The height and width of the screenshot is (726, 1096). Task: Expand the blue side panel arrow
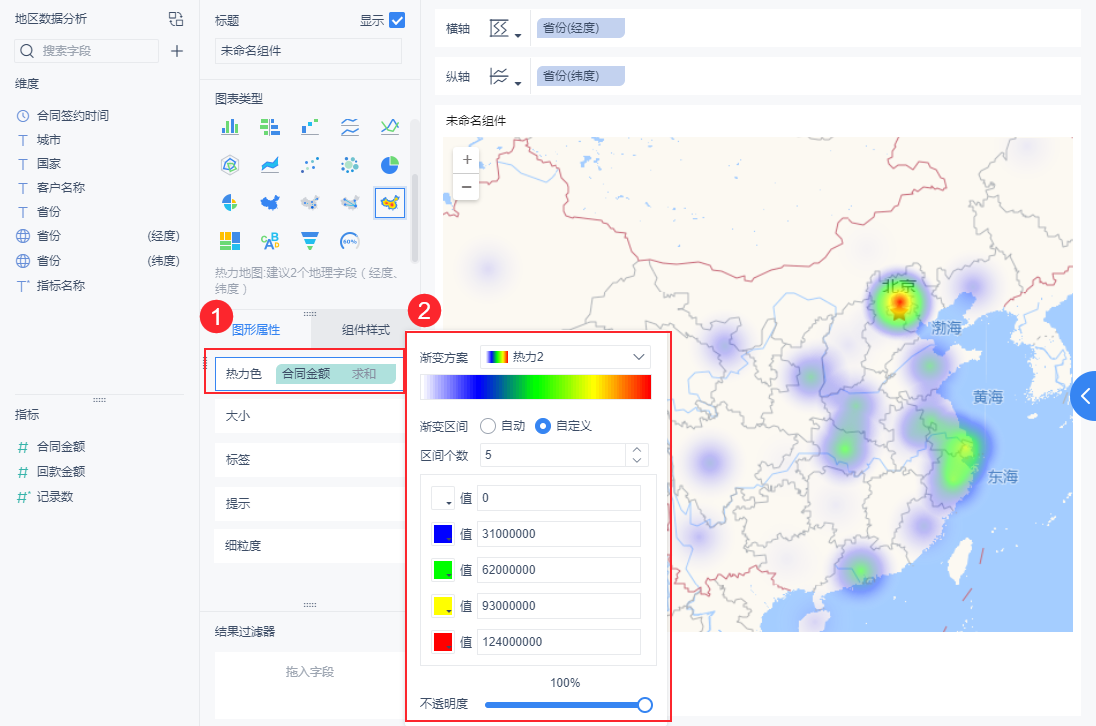(x=1084, y=396)
